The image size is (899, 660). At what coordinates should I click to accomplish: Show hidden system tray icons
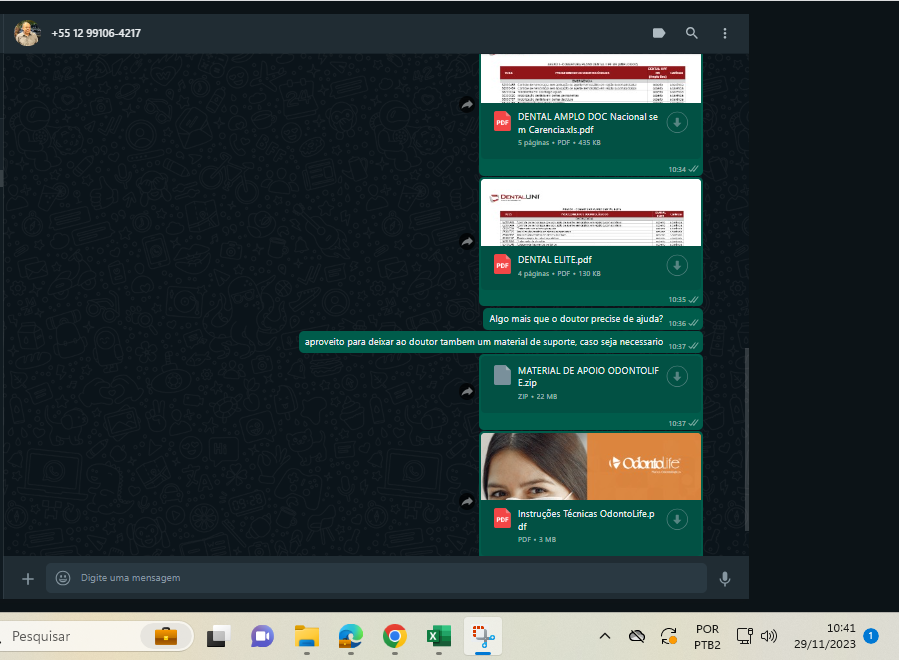(604, 636)
